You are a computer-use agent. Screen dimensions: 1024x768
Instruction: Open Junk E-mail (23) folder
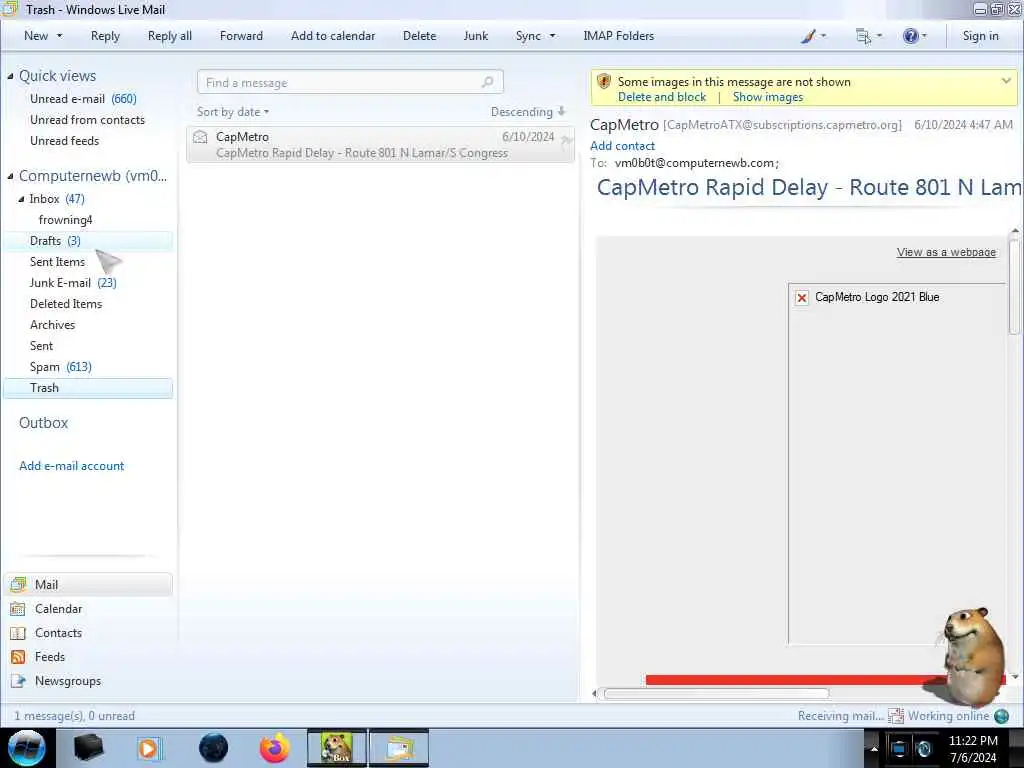coord(72,283)
